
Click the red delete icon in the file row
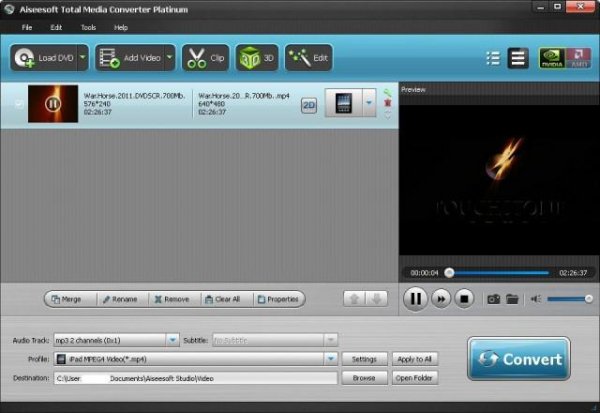[x=388, y=103]
